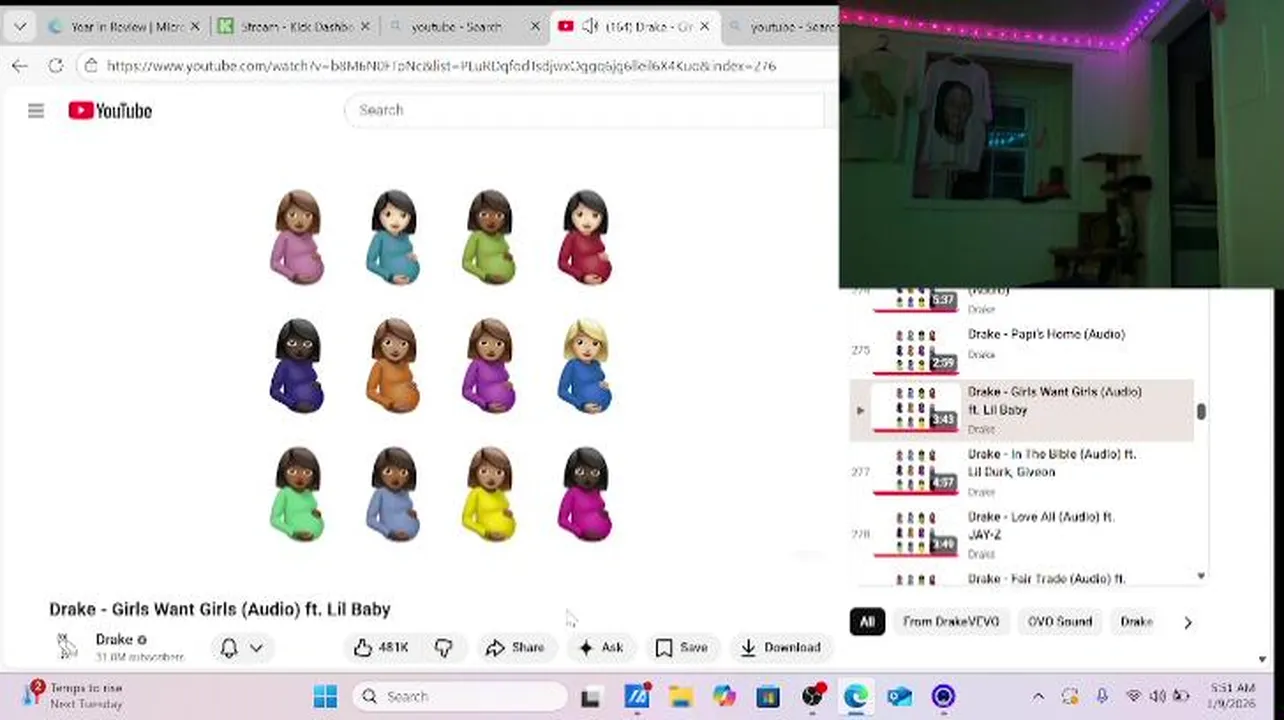Screen dimensions: 1284x720
Task: Open Wi-Fi network settings in system tray
Action: click(1134, 697)
